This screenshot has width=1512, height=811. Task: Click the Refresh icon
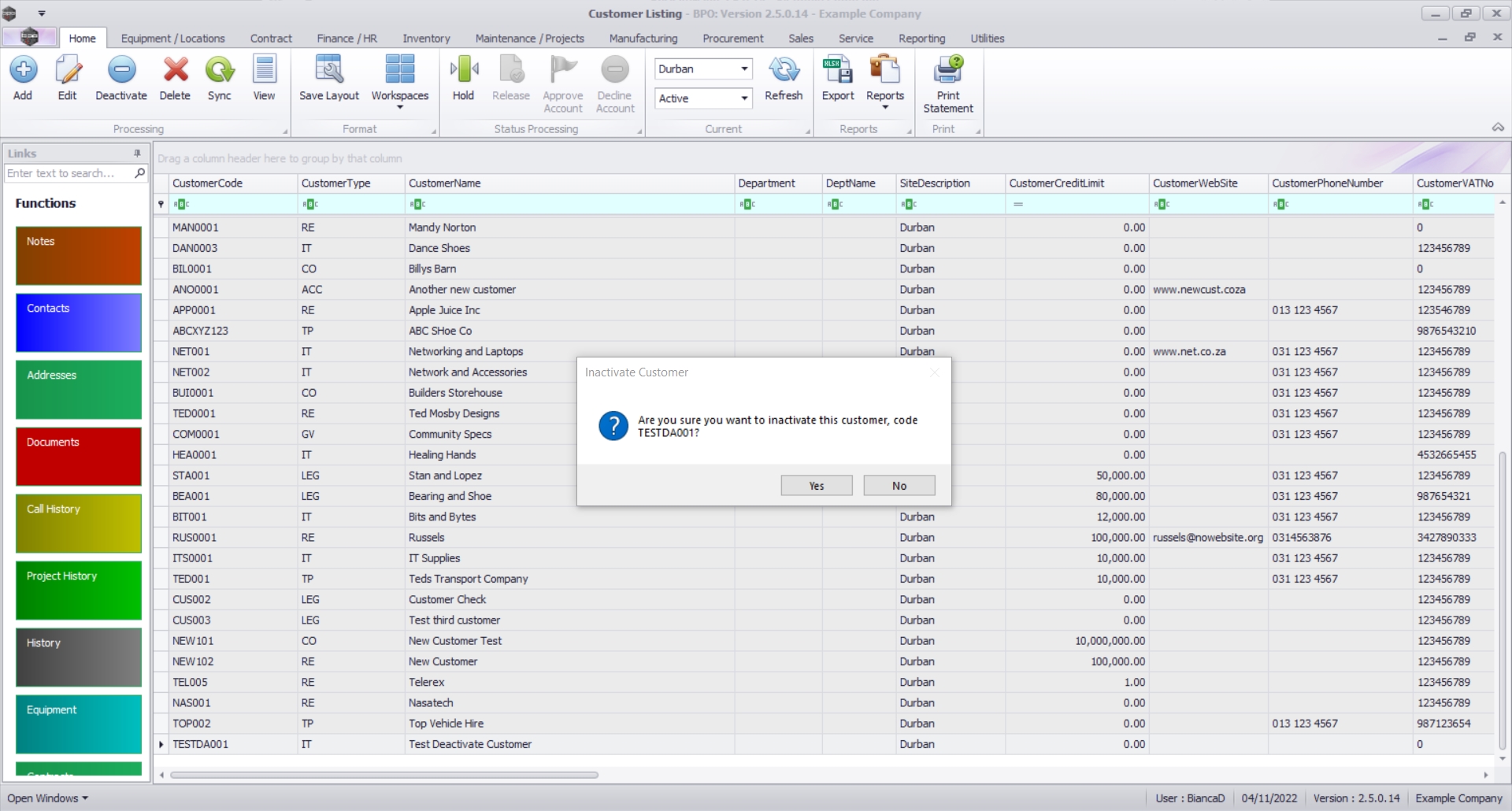(x=784, y=70)
